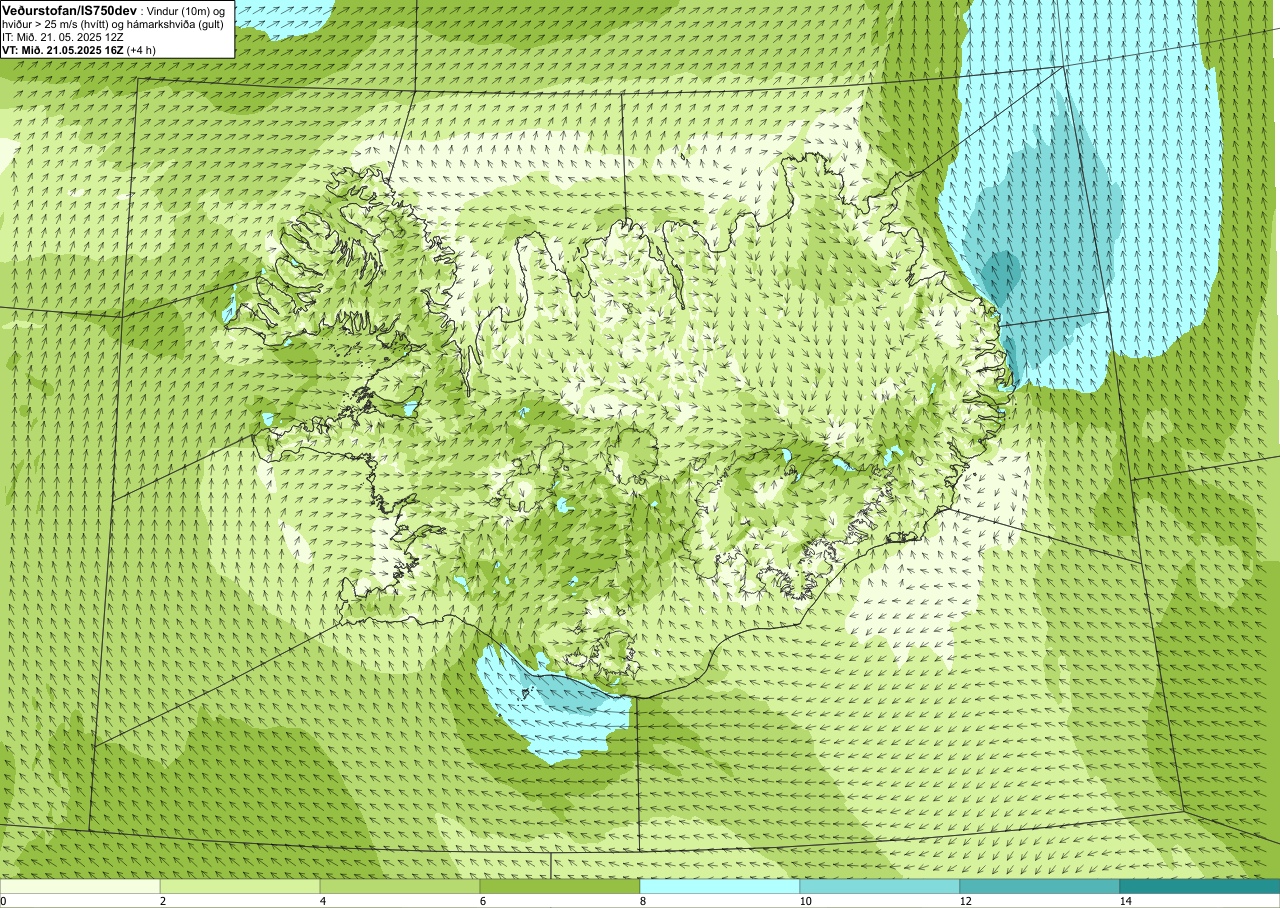Click the dark teal legend swatch above 14
Screen dimensions: 1280x908
pyautogui.click(x=1200, y=886)
